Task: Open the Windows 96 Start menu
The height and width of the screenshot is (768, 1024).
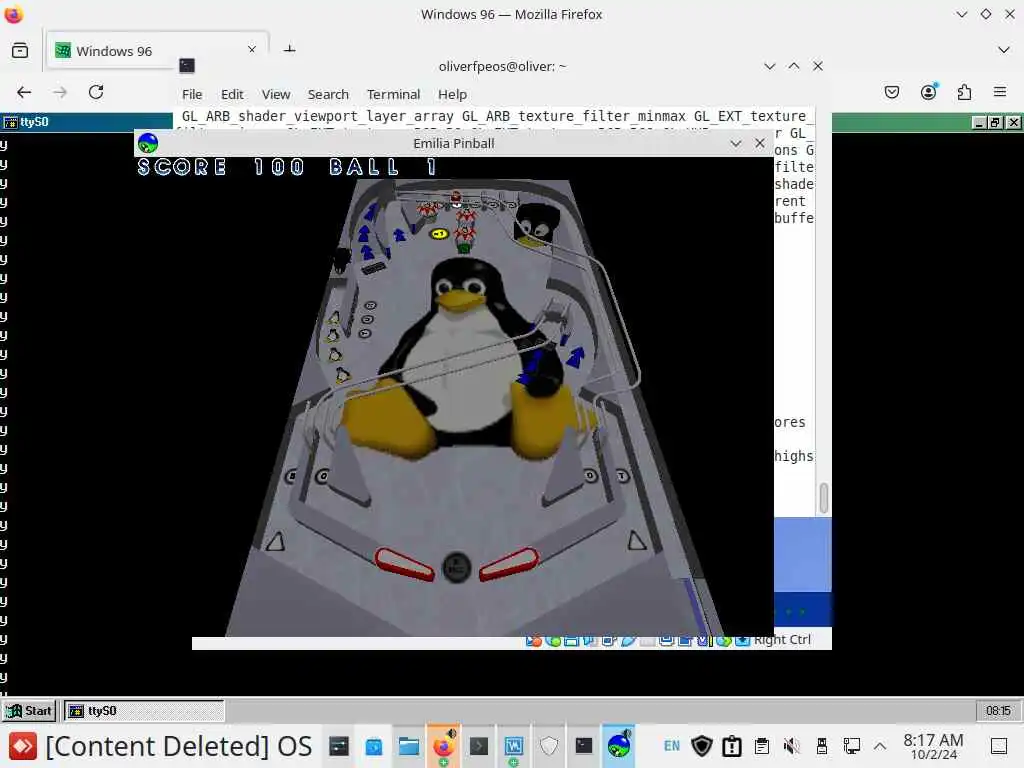Action: [29, 711]
